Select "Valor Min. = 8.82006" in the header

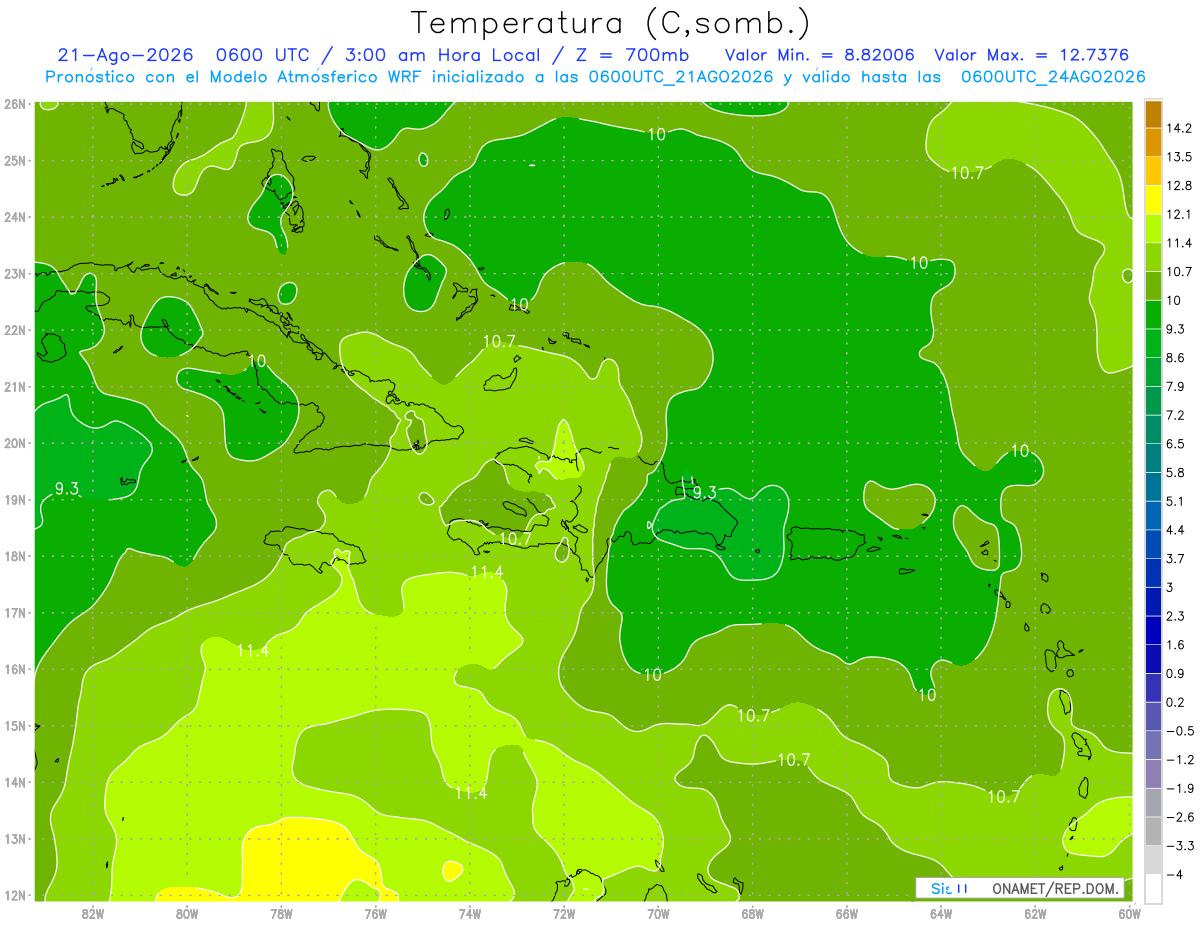[x=819, y=55]
